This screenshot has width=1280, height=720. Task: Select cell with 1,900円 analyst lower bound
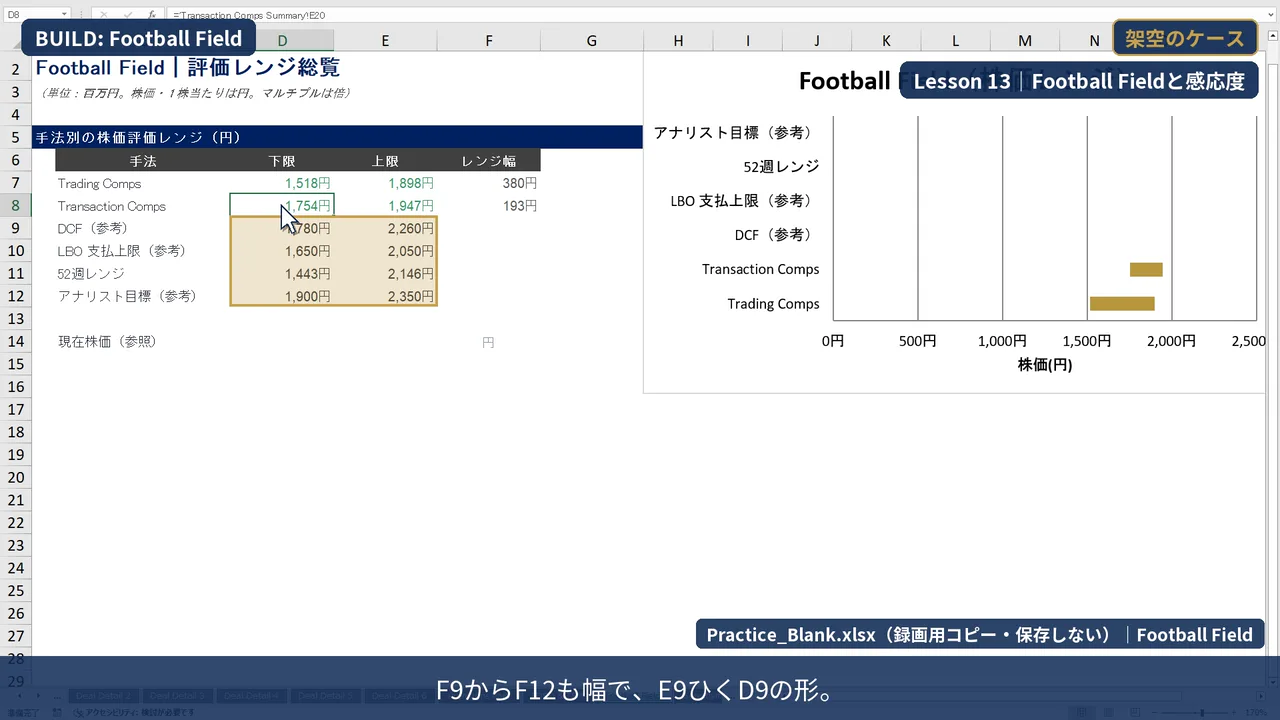tap(282, 296)
